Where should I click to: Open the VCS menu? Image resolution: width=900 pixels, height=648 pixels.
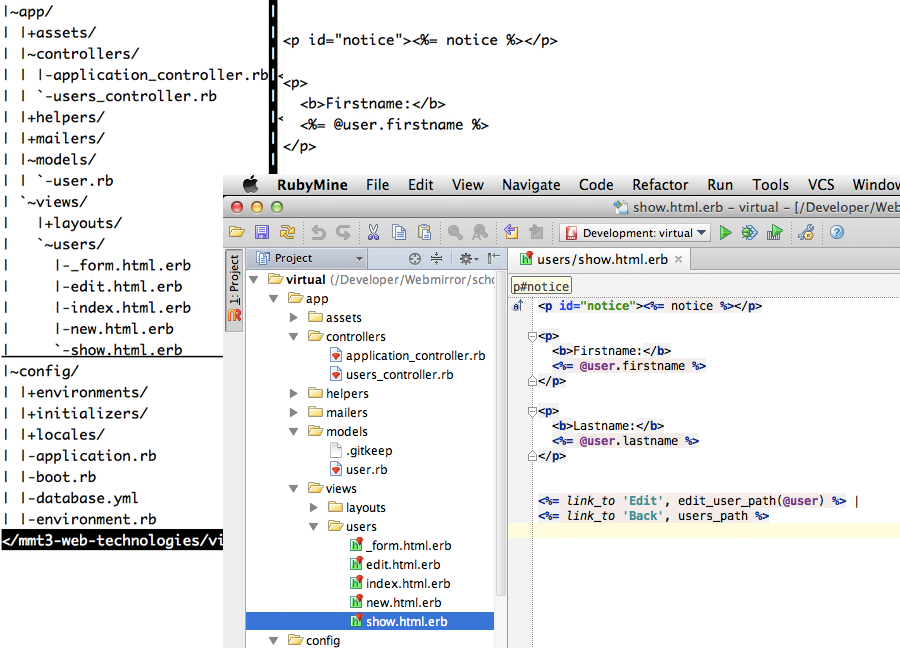(821, 185)
